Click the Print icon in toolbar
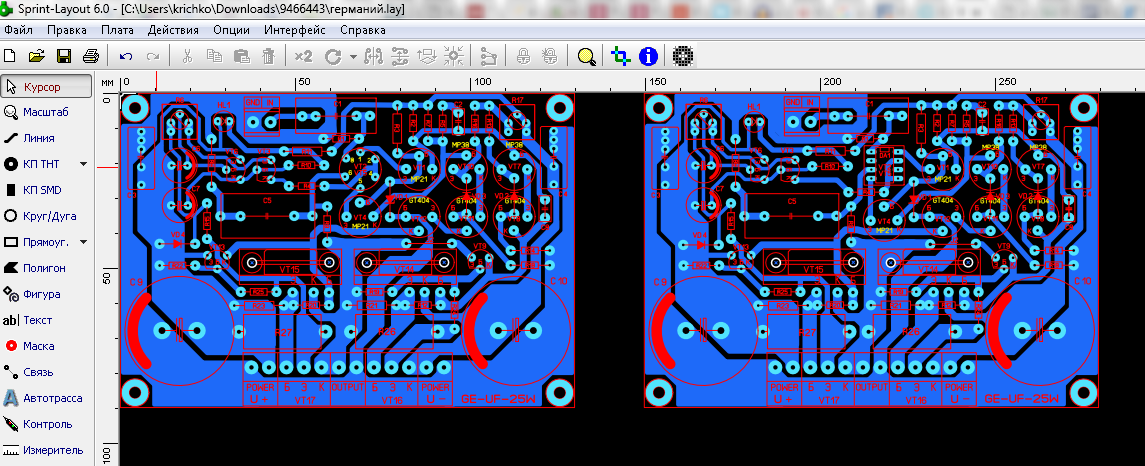The image size is (1145, 466). (x=90, y=56)
